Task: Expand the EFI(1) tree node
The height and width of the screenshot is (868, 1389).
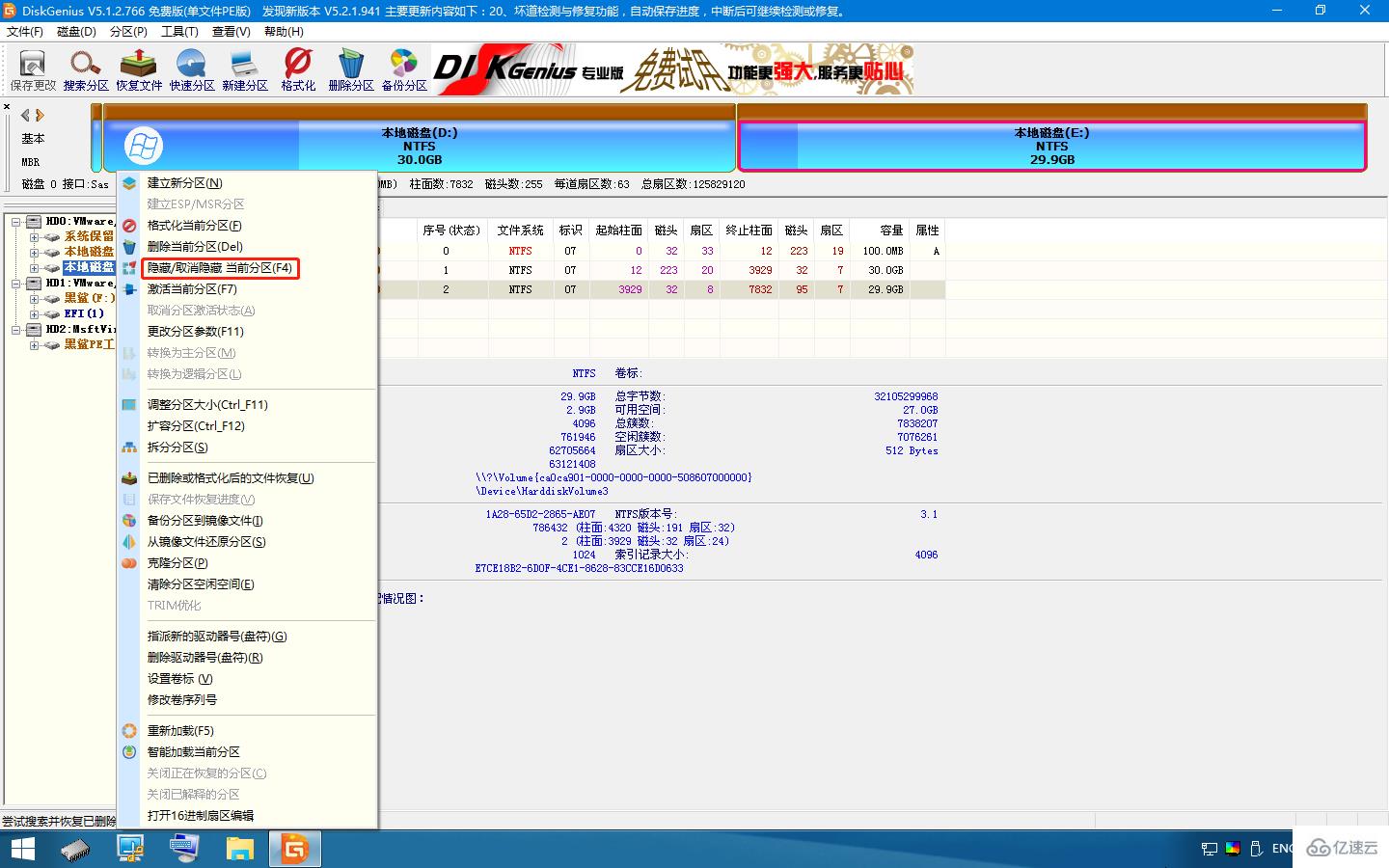Action: pos(35,314)
